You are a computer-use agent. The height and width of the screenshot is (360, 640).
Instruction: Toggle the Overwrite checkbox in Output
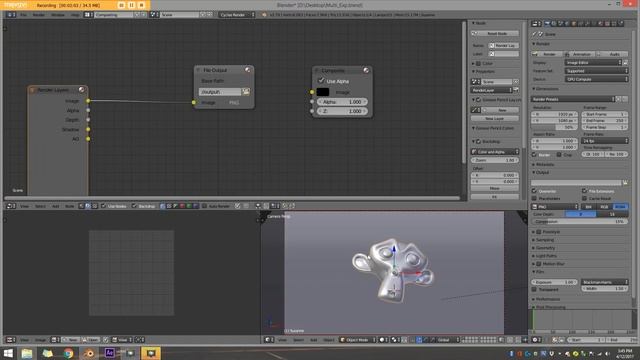tap(534, 191)
